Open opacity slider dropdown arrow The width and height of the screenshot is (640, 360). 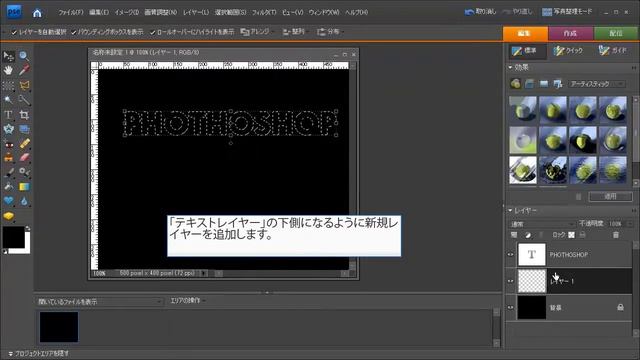tap(629, 224)
